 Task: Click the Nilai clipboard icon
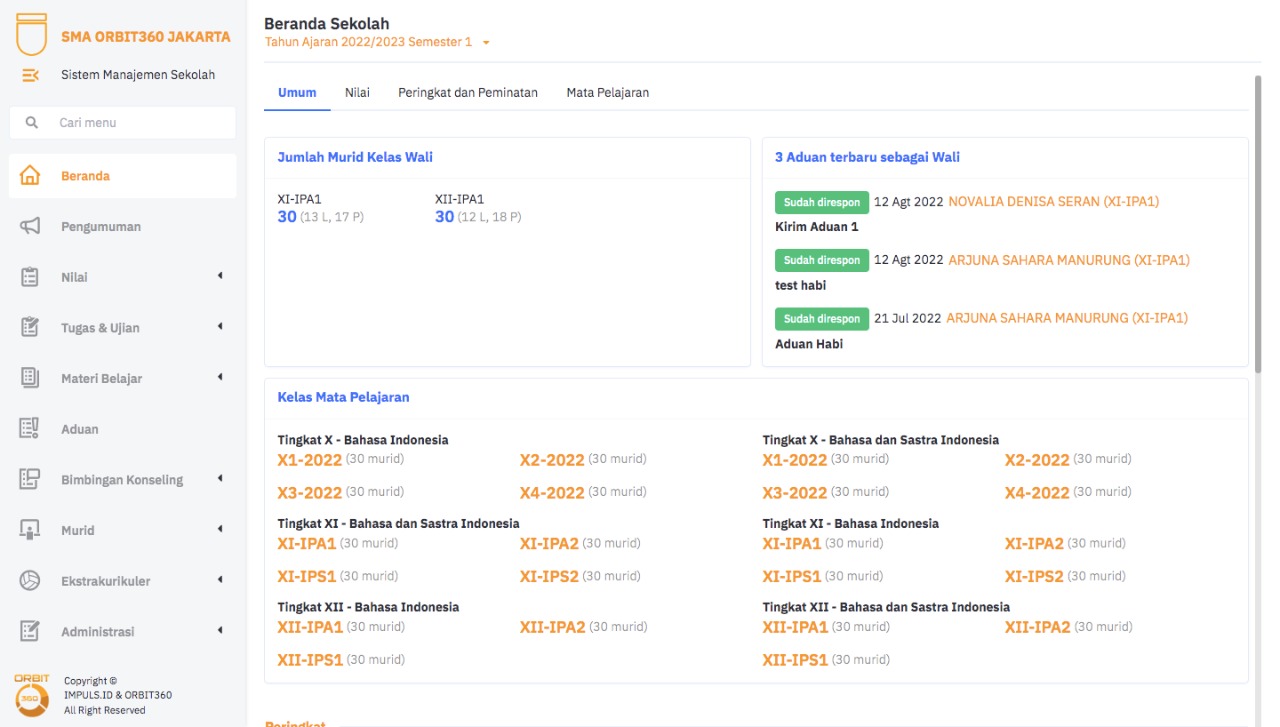coord(30,277)
